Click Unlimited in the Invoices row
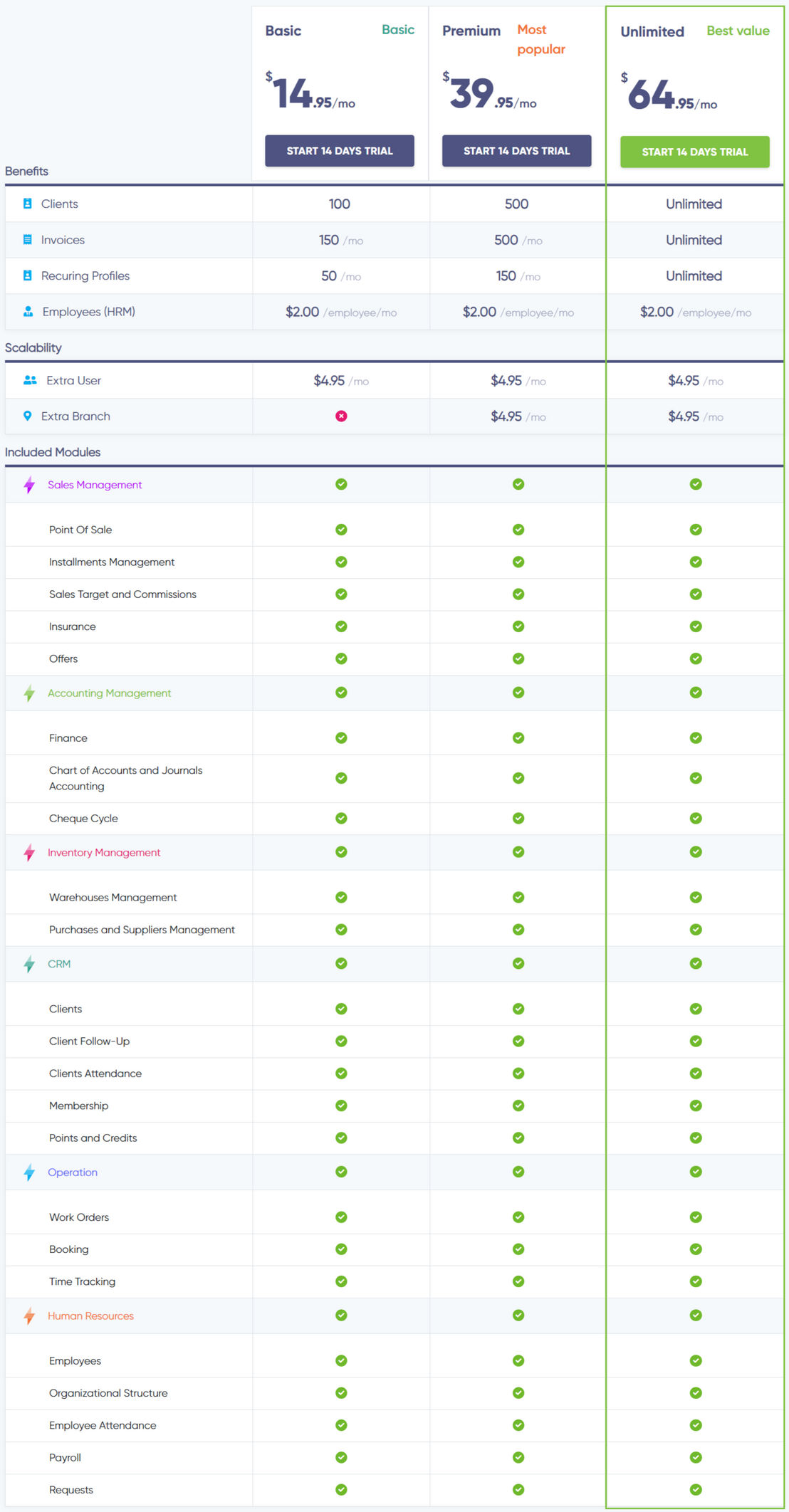The width and height of the screenshot is (789, 1512). coord(694,240)
